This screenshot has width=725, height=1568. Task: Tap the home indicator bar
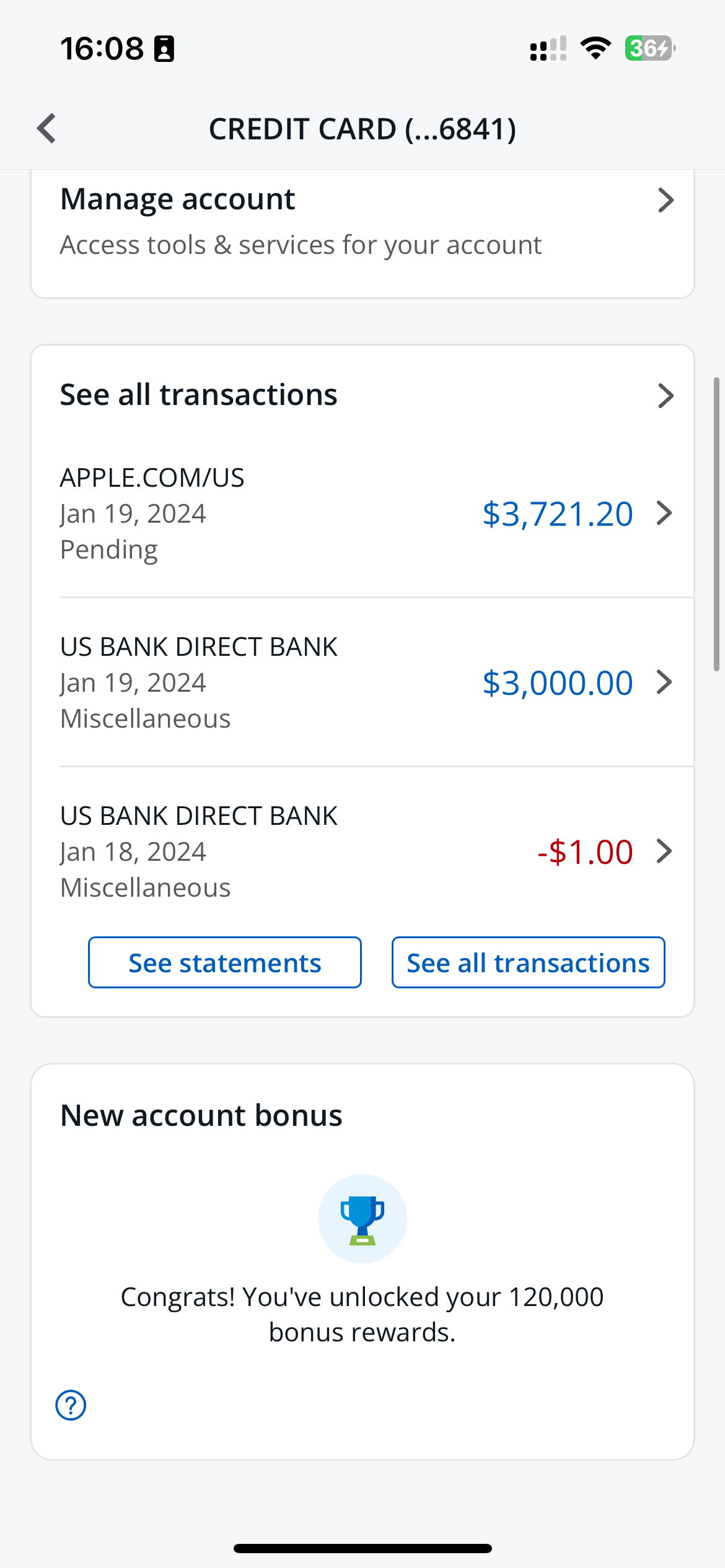pyautogui.click(x=362, y=1548)
